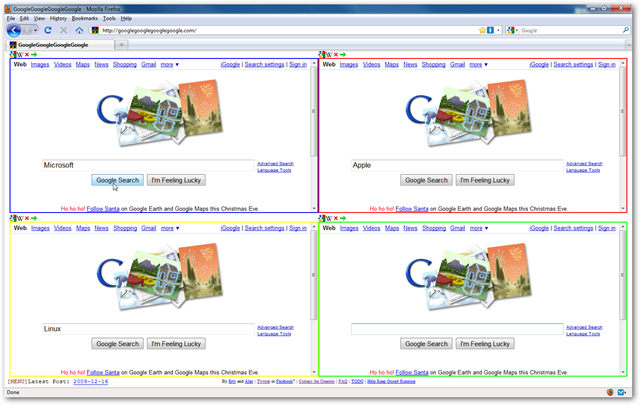This screenshot has width=640, height=405.
Task: Open the History menu
Action: [x=58, y=18]
